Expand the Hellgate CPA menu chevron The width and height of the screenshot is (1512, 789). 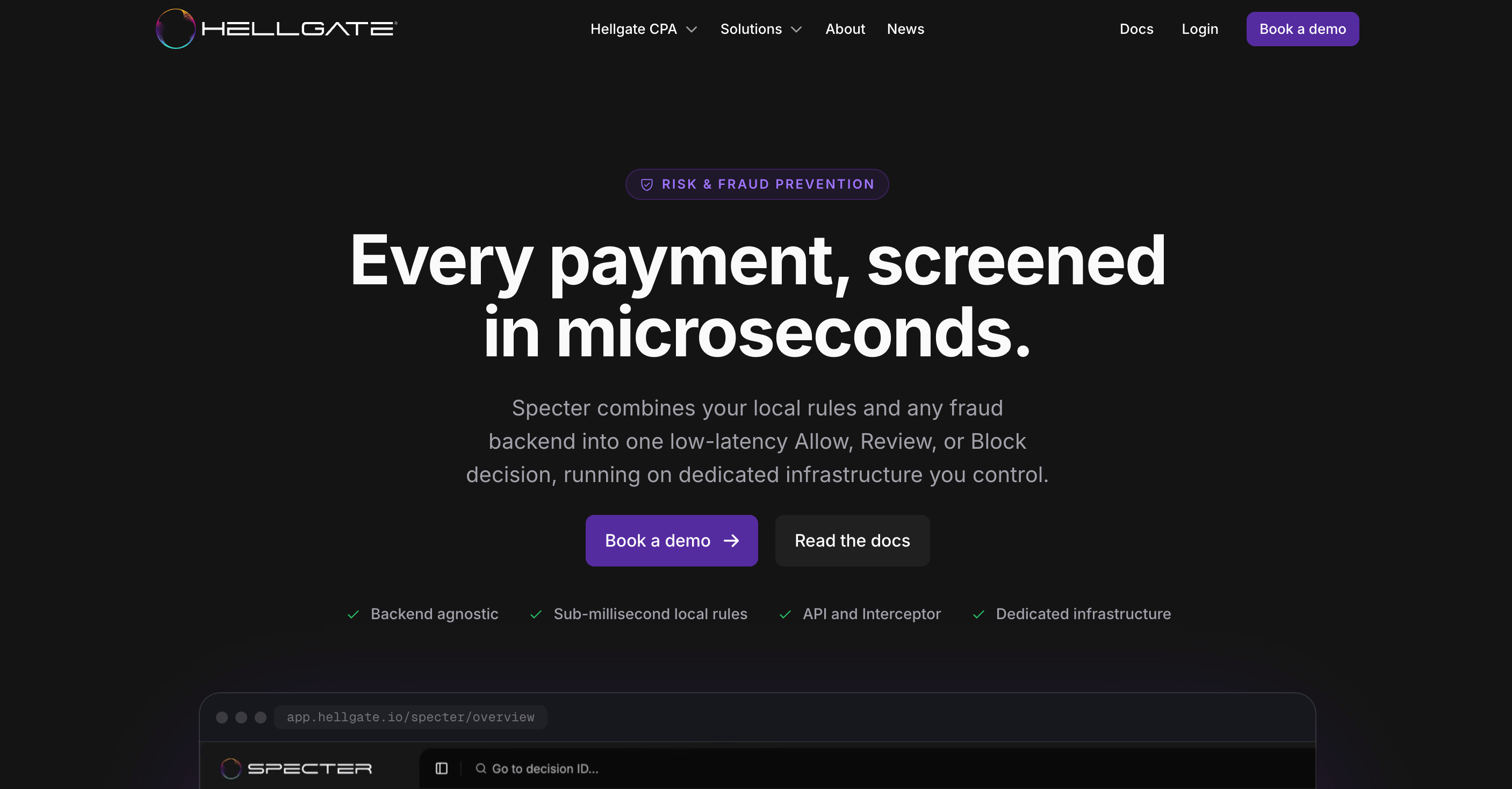(x=692, y=30)
